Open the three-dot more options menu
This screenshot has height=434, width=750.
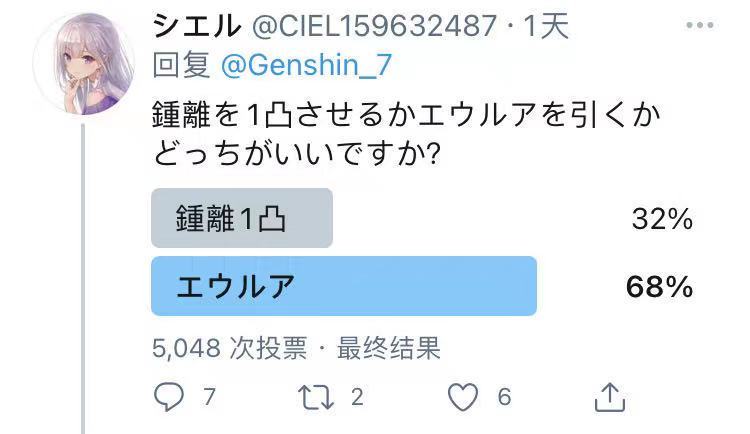tap(701, 25)
